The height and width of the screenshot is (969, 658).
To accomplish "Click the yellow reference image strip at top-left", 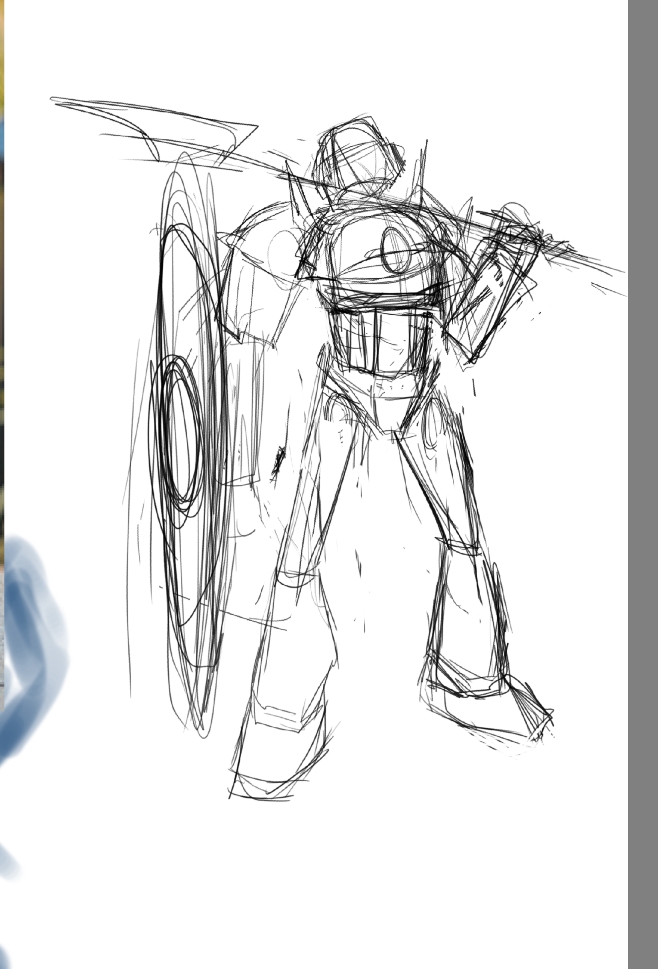I will click(x=3, y=60).
